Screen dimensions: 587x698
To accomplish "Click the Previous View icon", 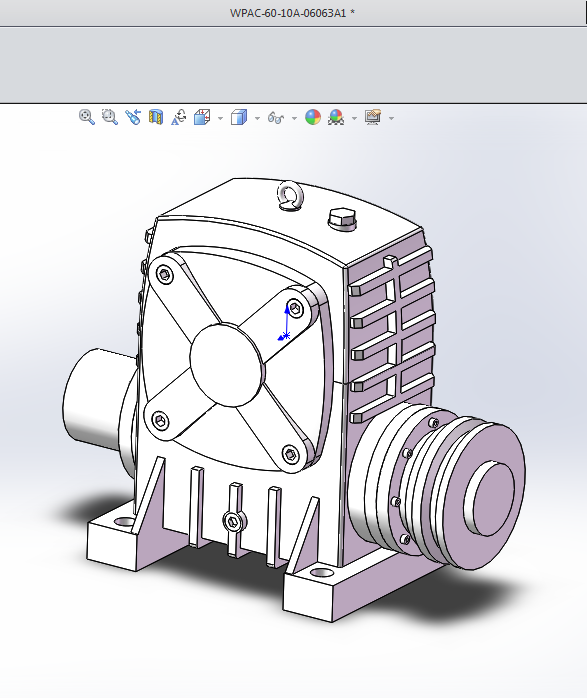I will [133, 117].
